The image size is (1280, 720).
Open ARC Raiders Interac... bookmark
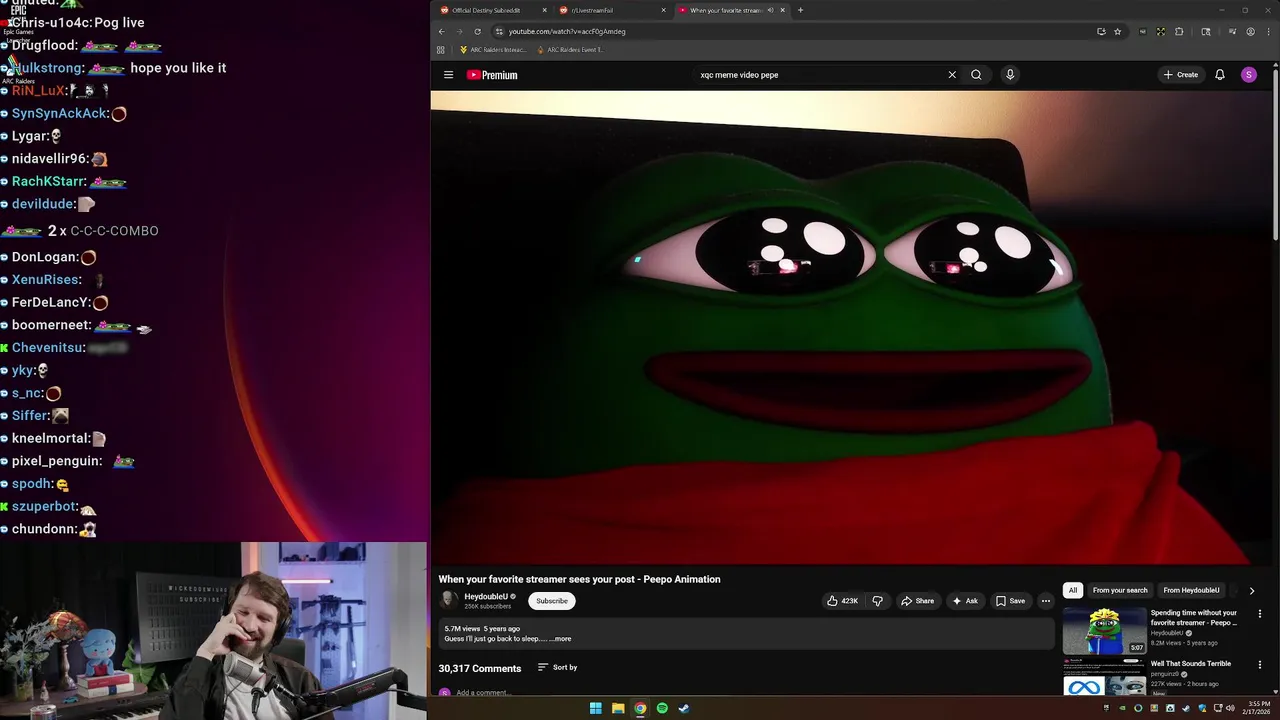[x=492, y=50]
